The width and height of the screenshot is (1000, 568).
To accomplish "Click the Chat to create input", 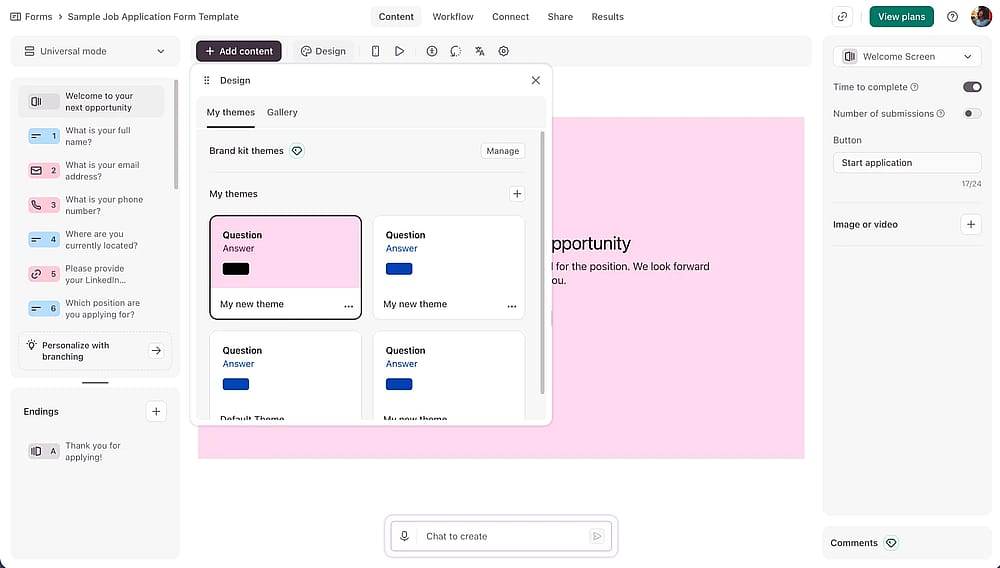I will (501, 536).
